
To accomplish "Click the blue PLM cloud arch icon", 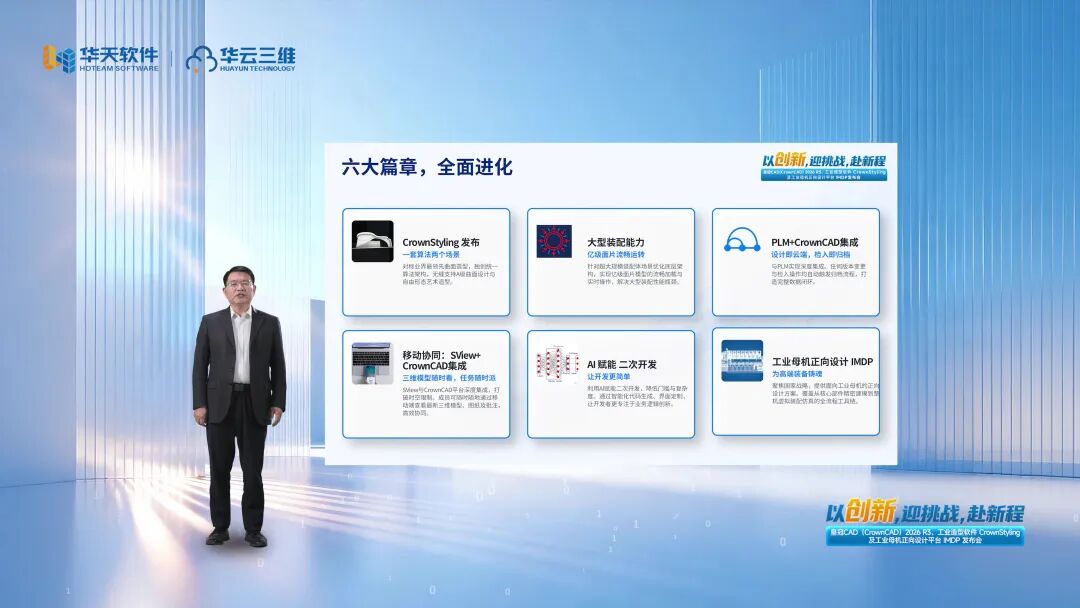I will [741, 240].
